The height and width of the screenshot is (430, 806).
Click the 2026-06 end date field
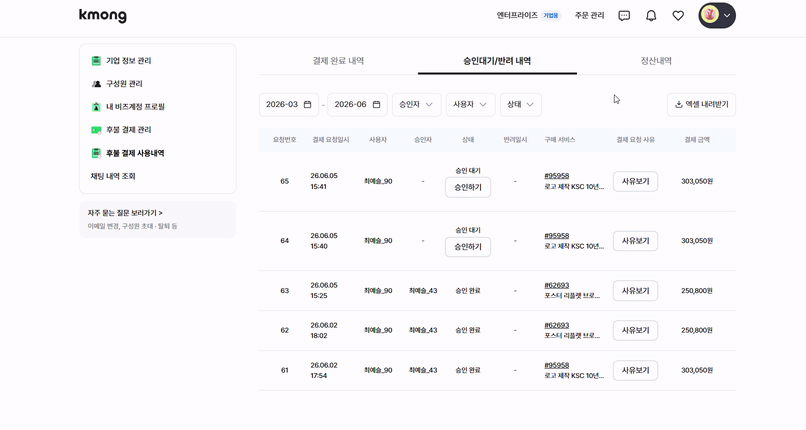point(357,104)
